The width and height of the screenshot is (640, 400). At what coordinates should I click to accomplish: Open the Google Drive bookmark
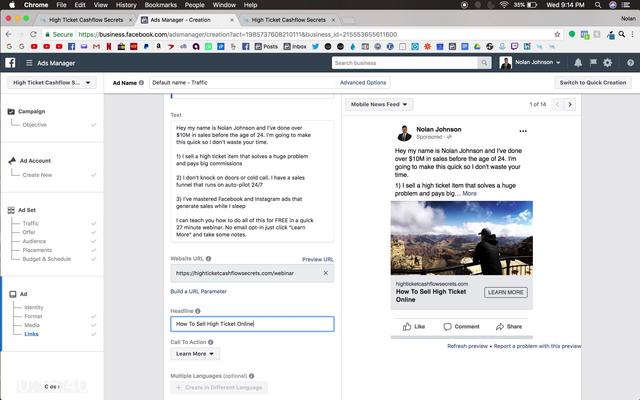(477, 47)
